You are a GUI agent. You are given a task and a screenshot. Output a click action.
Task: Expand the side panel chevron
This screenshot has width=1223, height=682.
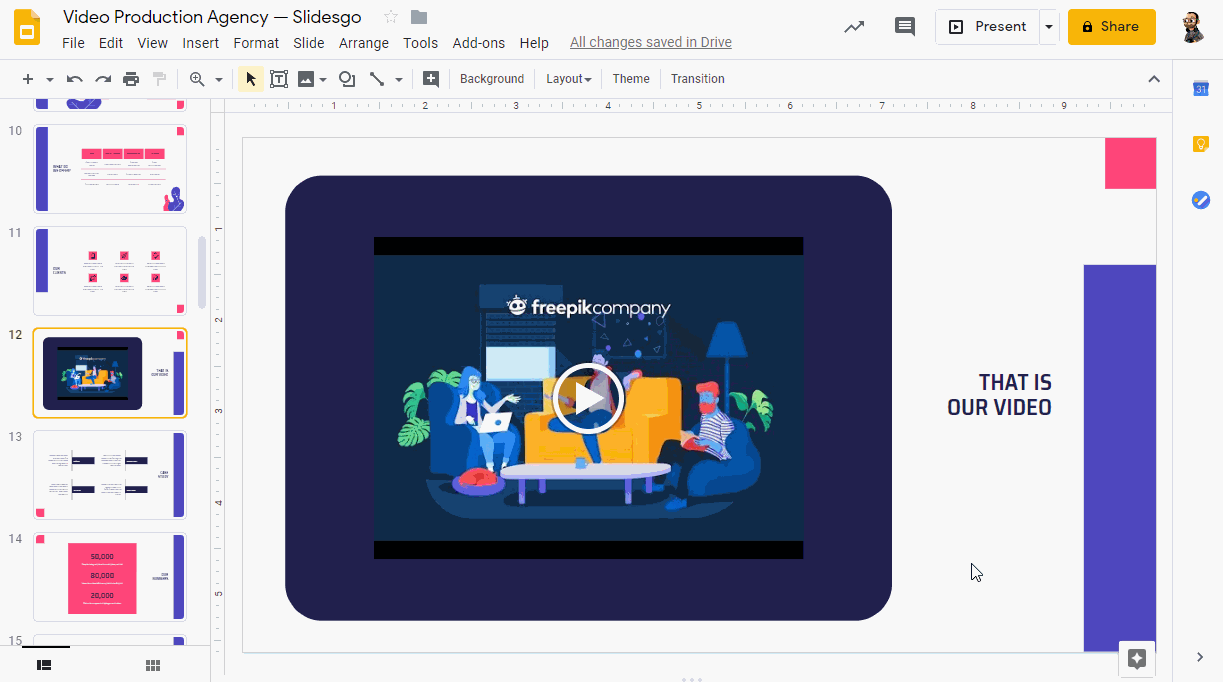click(x=1200, y=657)
